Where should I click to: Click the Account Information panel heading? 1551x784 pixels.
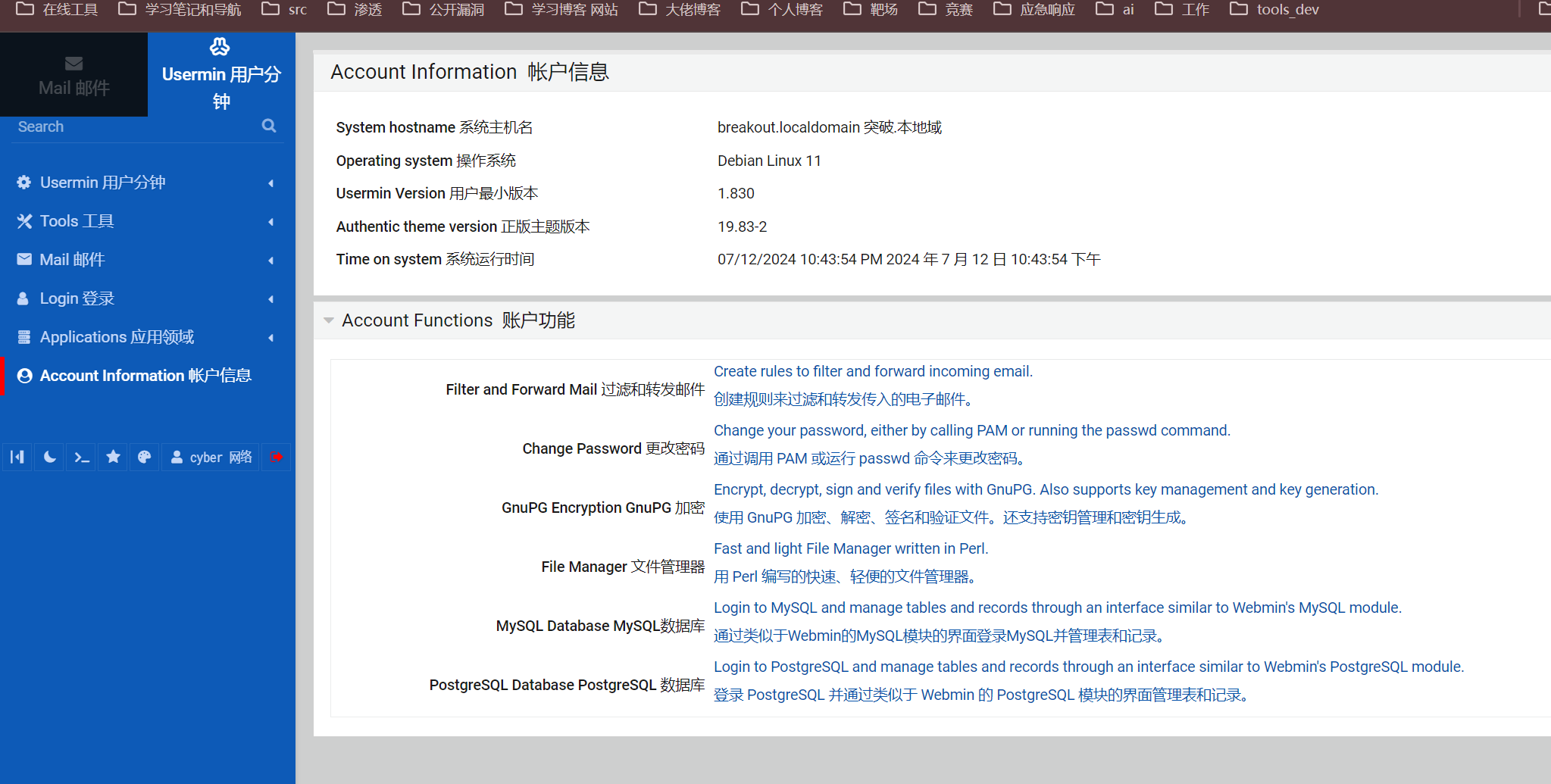point(470,72)
